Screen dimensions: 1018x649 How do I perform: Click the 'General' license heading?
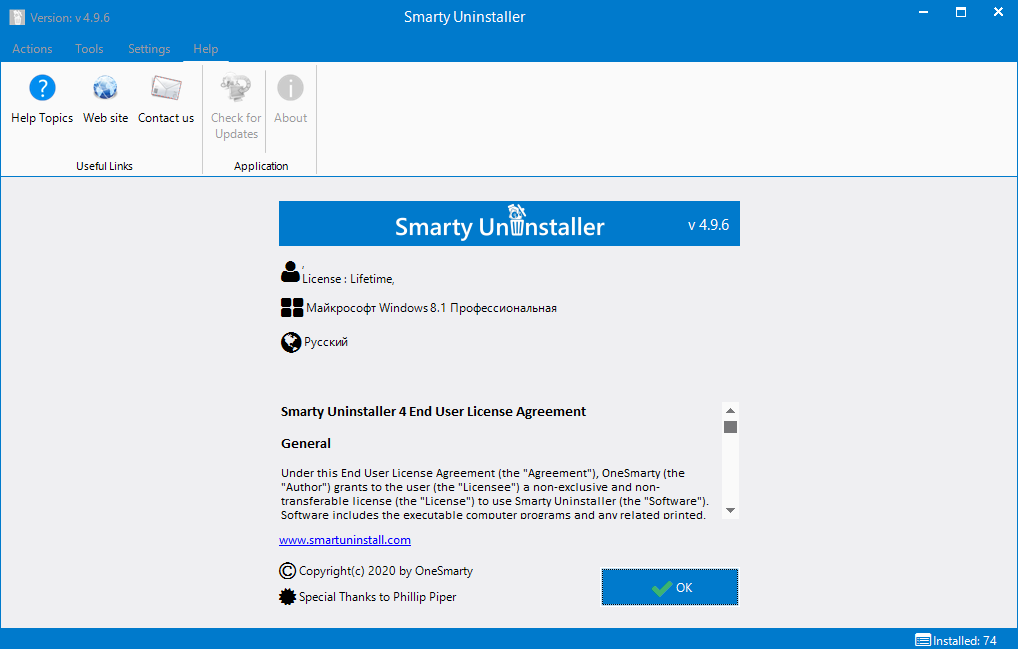click(x=306, y=443)
